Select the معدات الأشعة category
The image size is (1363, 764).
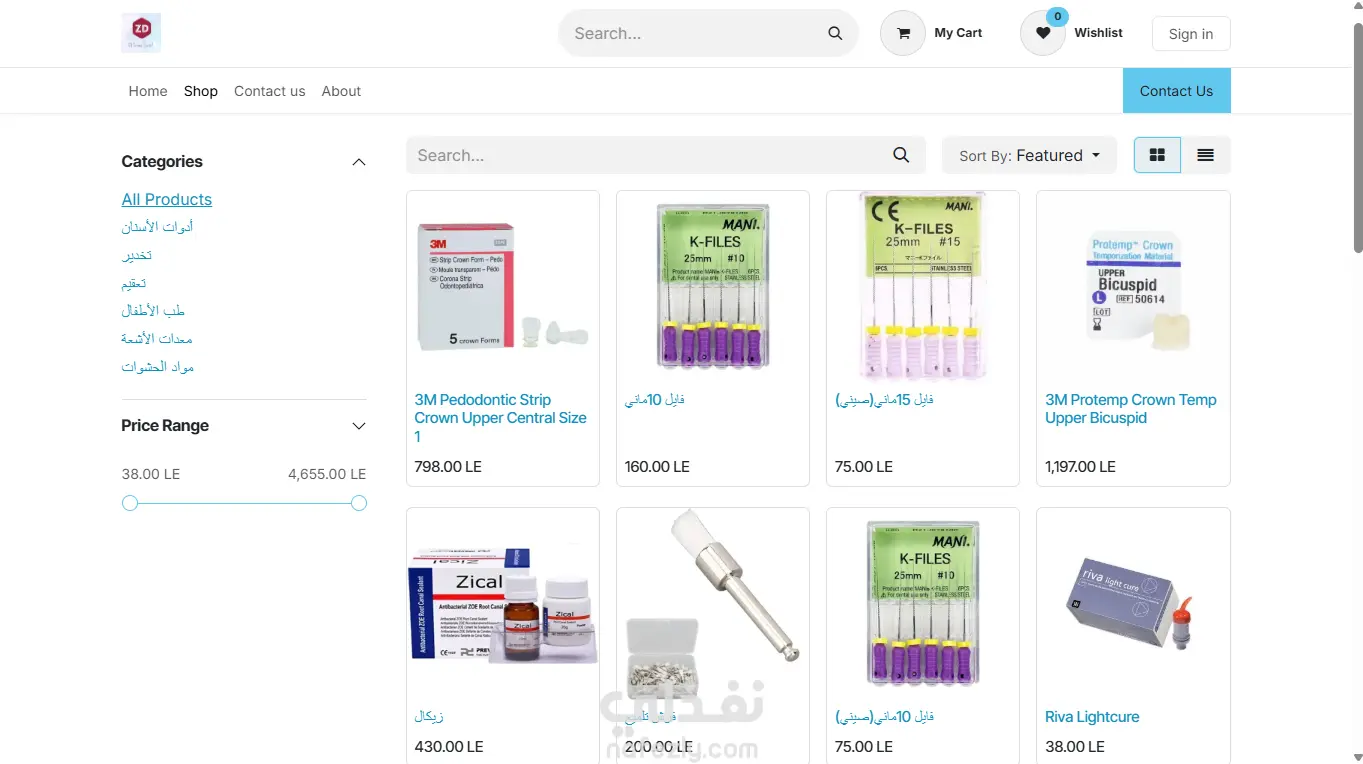click(x=157, y=339)
